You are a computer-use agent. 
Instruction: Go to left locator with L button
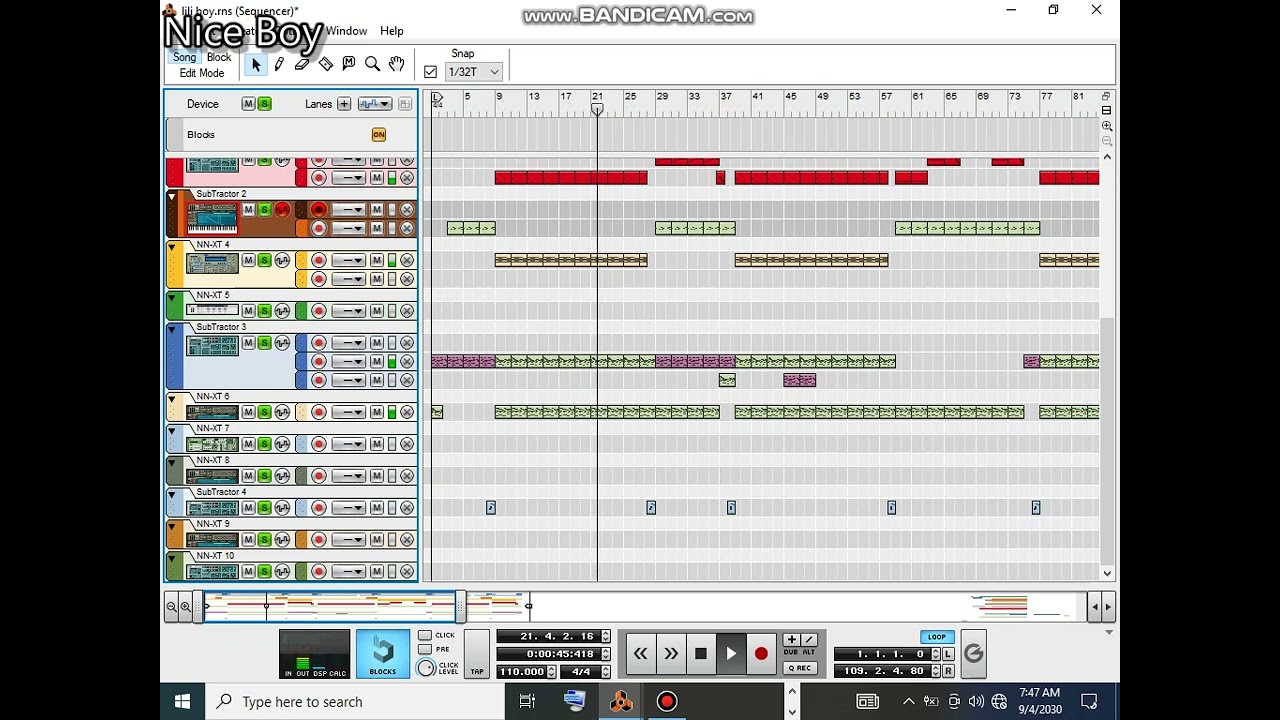(948, 654)
